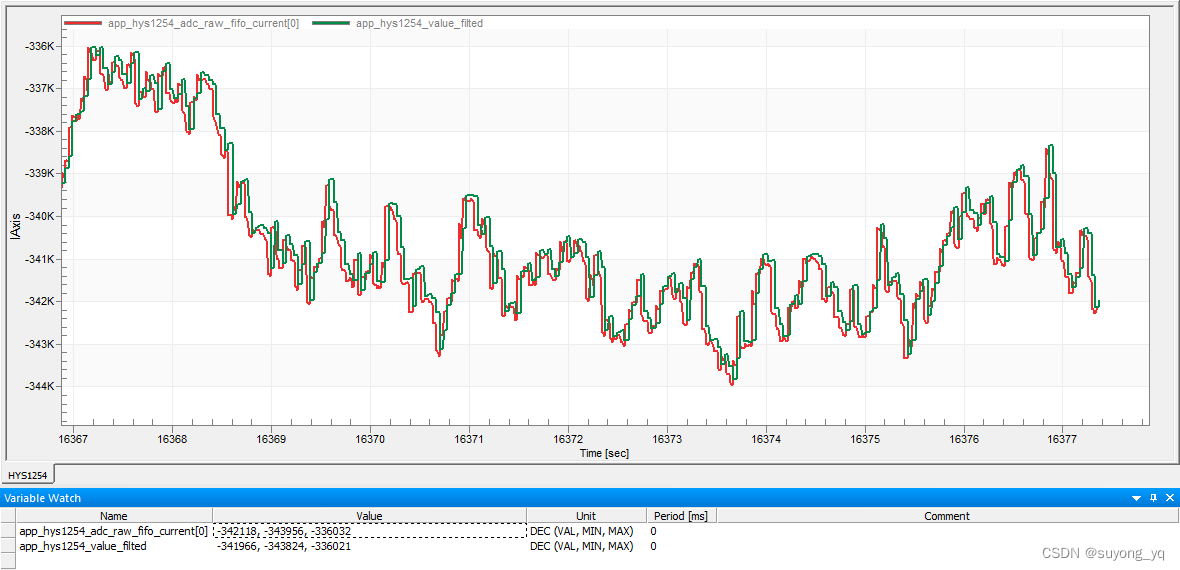
Task: Select the app_hys1254_adc_raw_fifo_current[0] row name cell
Action: pos(114,531)
